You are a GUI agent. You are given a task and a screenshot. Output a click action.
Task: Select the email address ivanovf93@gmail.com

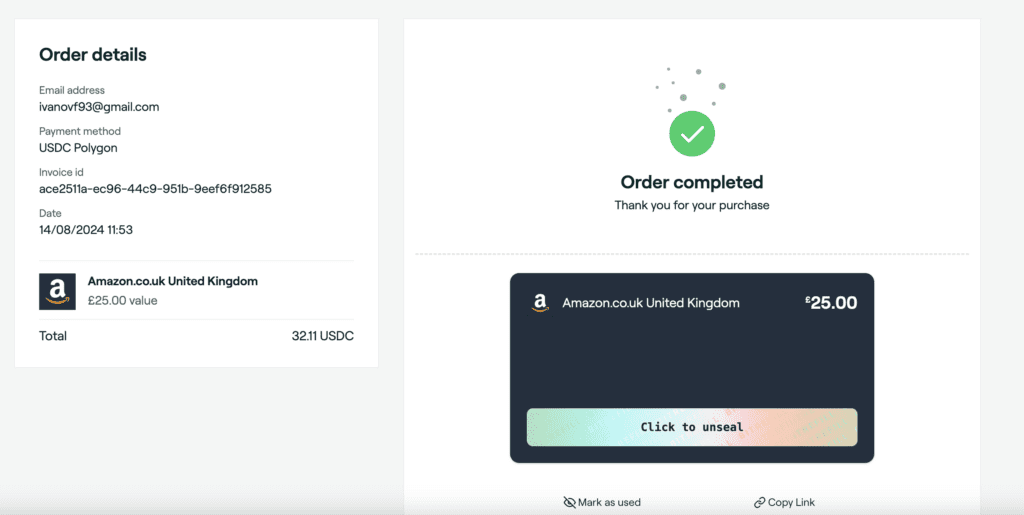click(x=99, y=106)
